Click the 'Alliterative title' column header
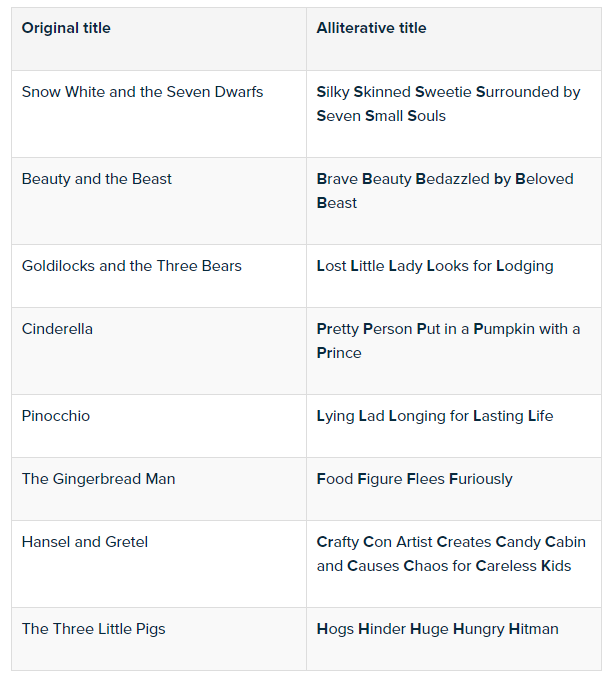The image size is (615, 679). (x=371, y=28)
